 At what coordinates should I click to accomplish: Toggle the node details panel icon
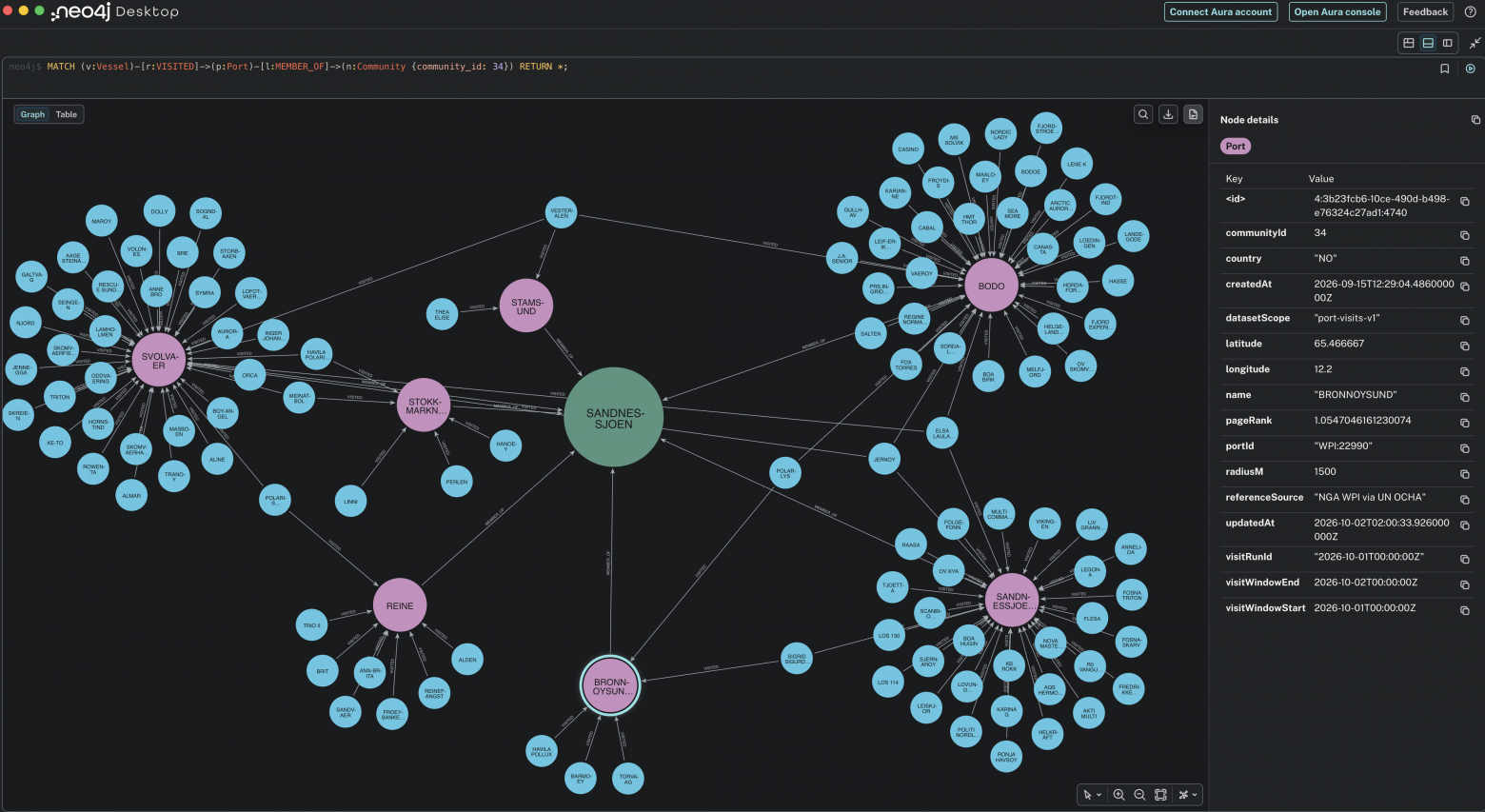click(x=1193, y=114)
